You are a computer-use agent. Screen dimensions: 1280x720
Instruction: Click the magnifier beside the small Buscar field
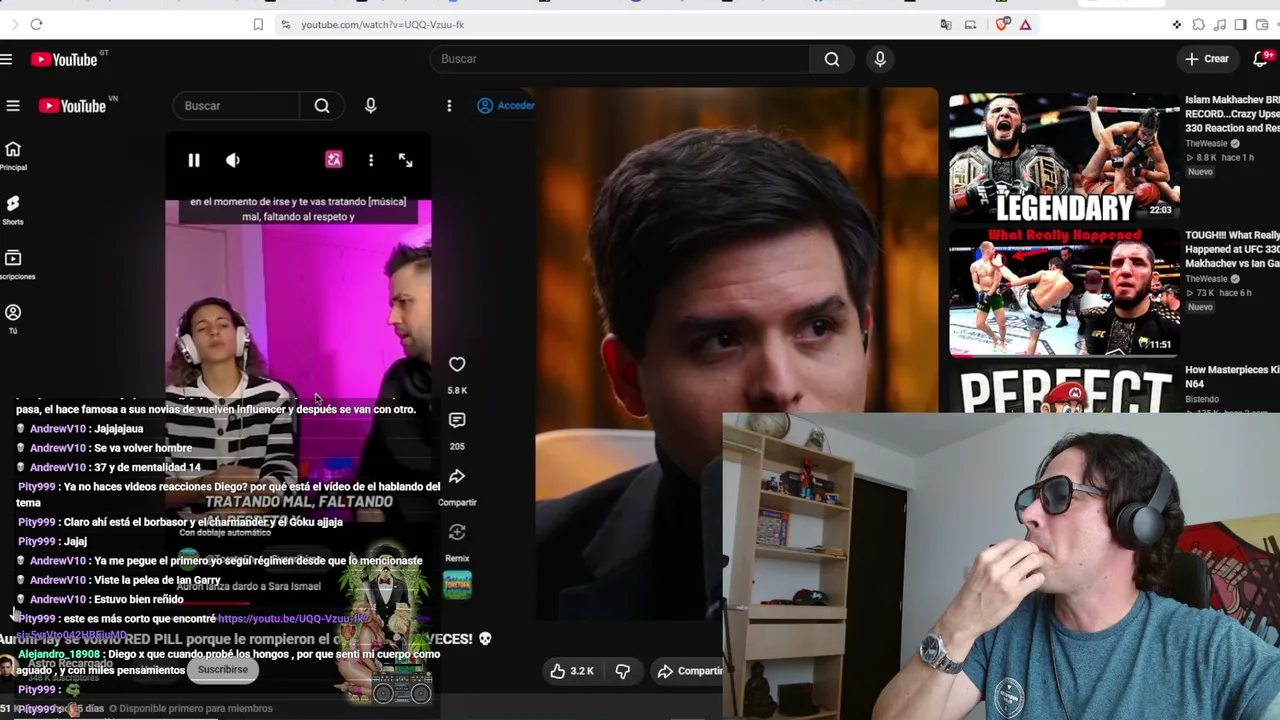[x=322, y=105]
